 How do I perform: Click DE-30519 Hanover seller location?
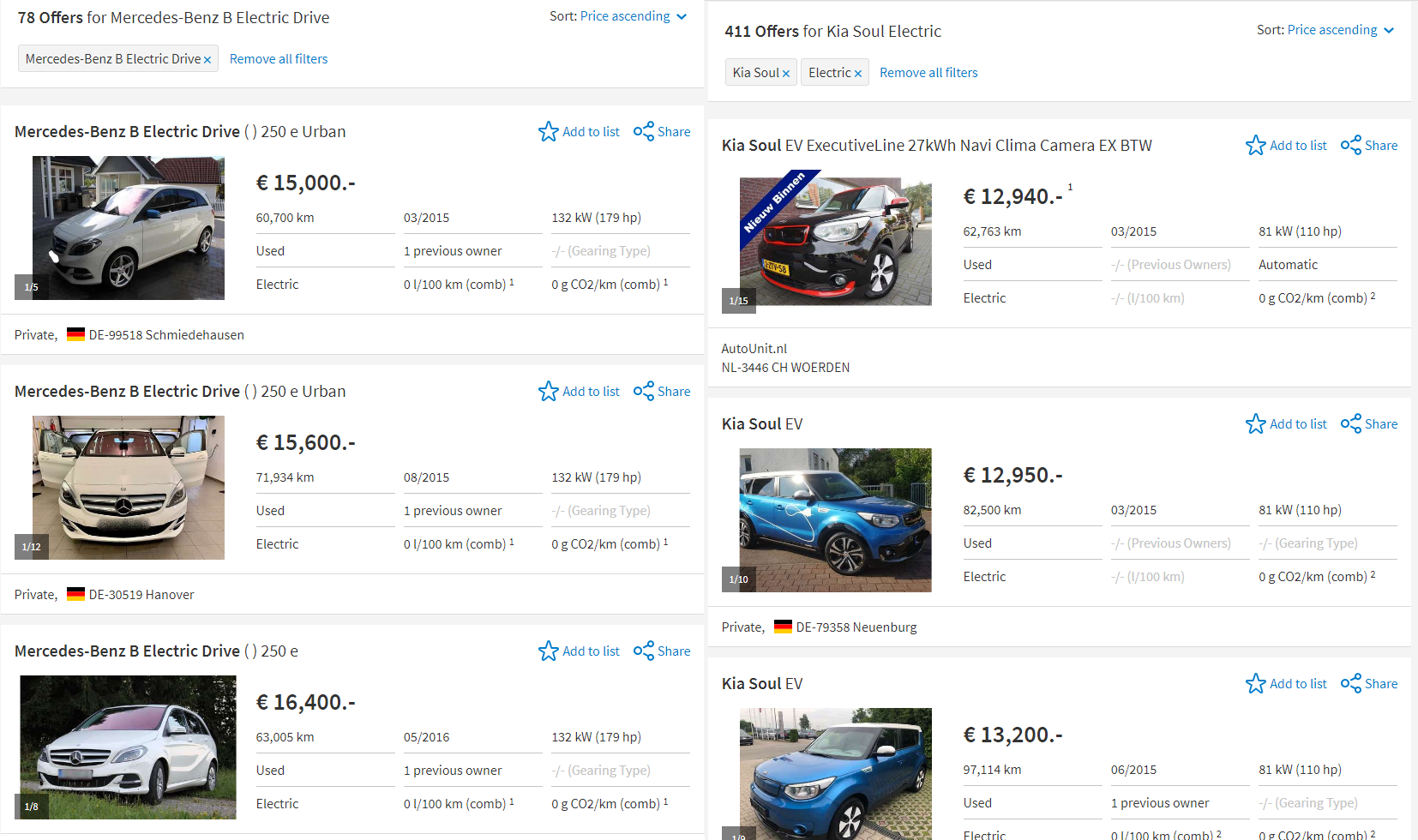point(141,595)
